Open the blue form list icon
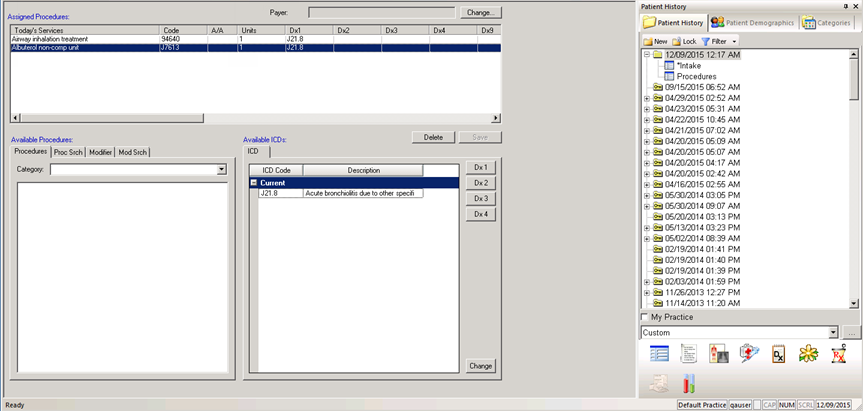863x411 pixels. pos(659,354)
